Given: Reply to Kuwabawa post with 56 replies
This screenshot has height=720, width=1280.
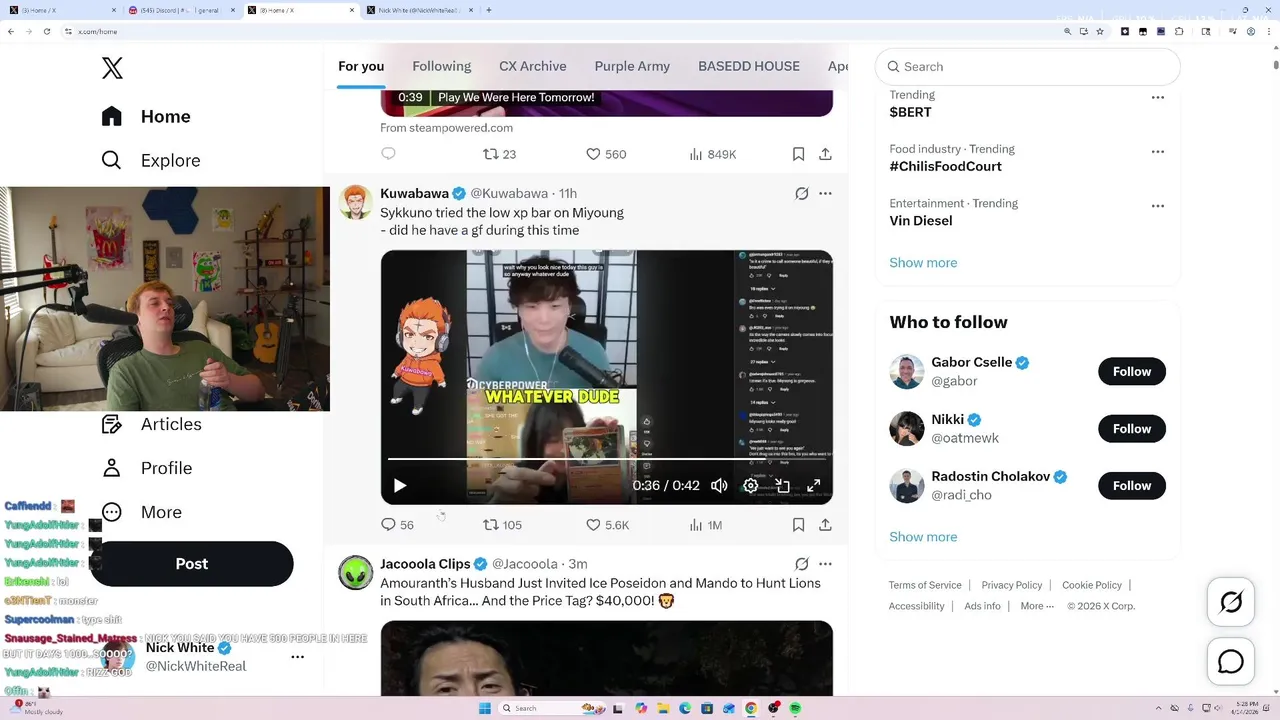Looking at the screenshot, I should [397, 524].
